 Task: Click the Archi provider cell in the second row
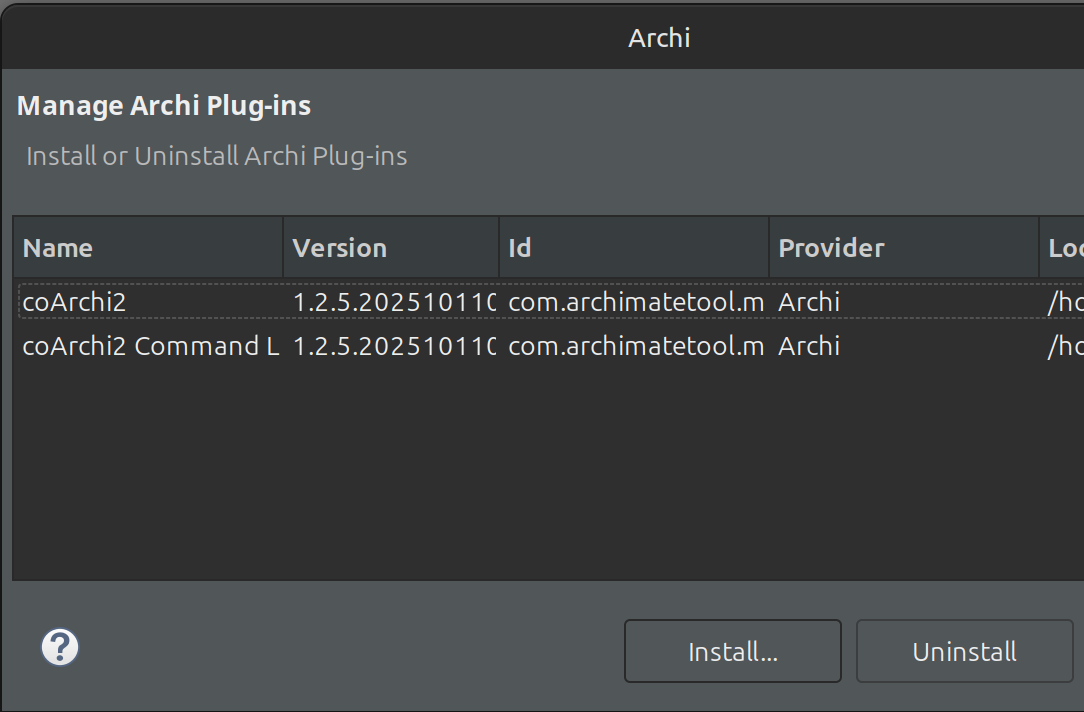[x=809, y=346]
